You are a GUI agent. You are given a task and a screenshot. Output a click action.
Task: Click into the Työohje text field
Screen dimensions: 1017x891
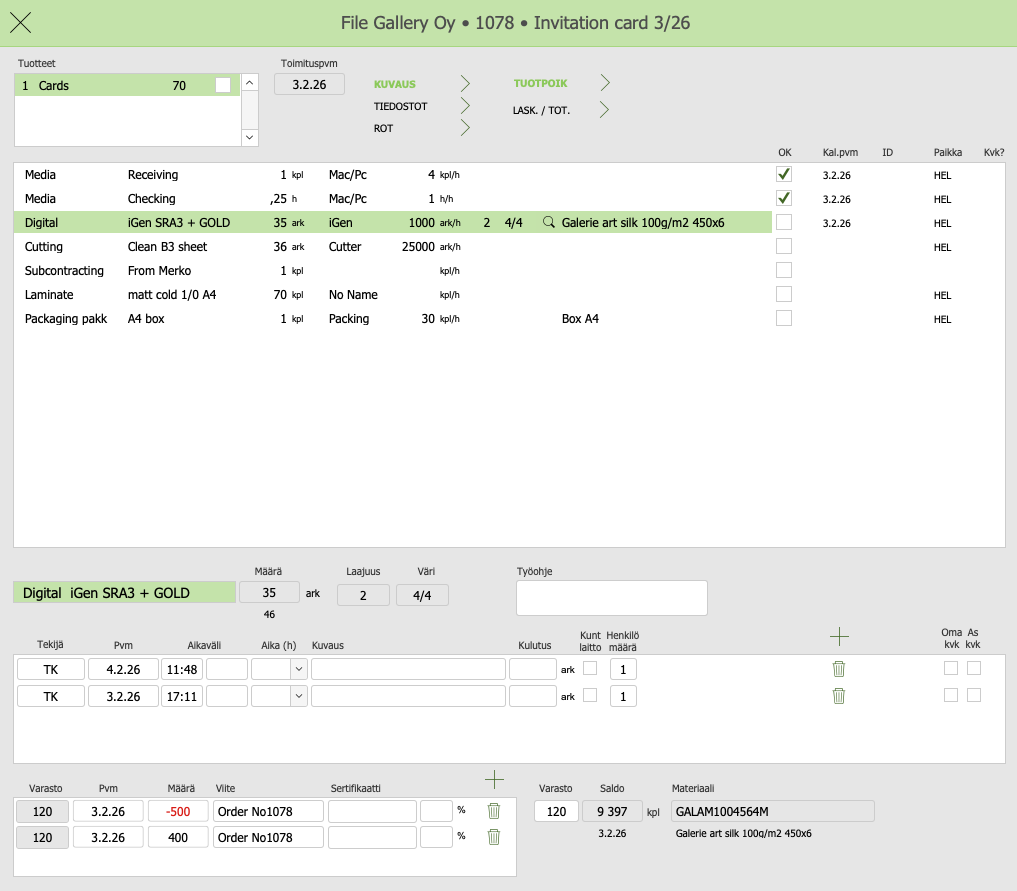point(611,598)
